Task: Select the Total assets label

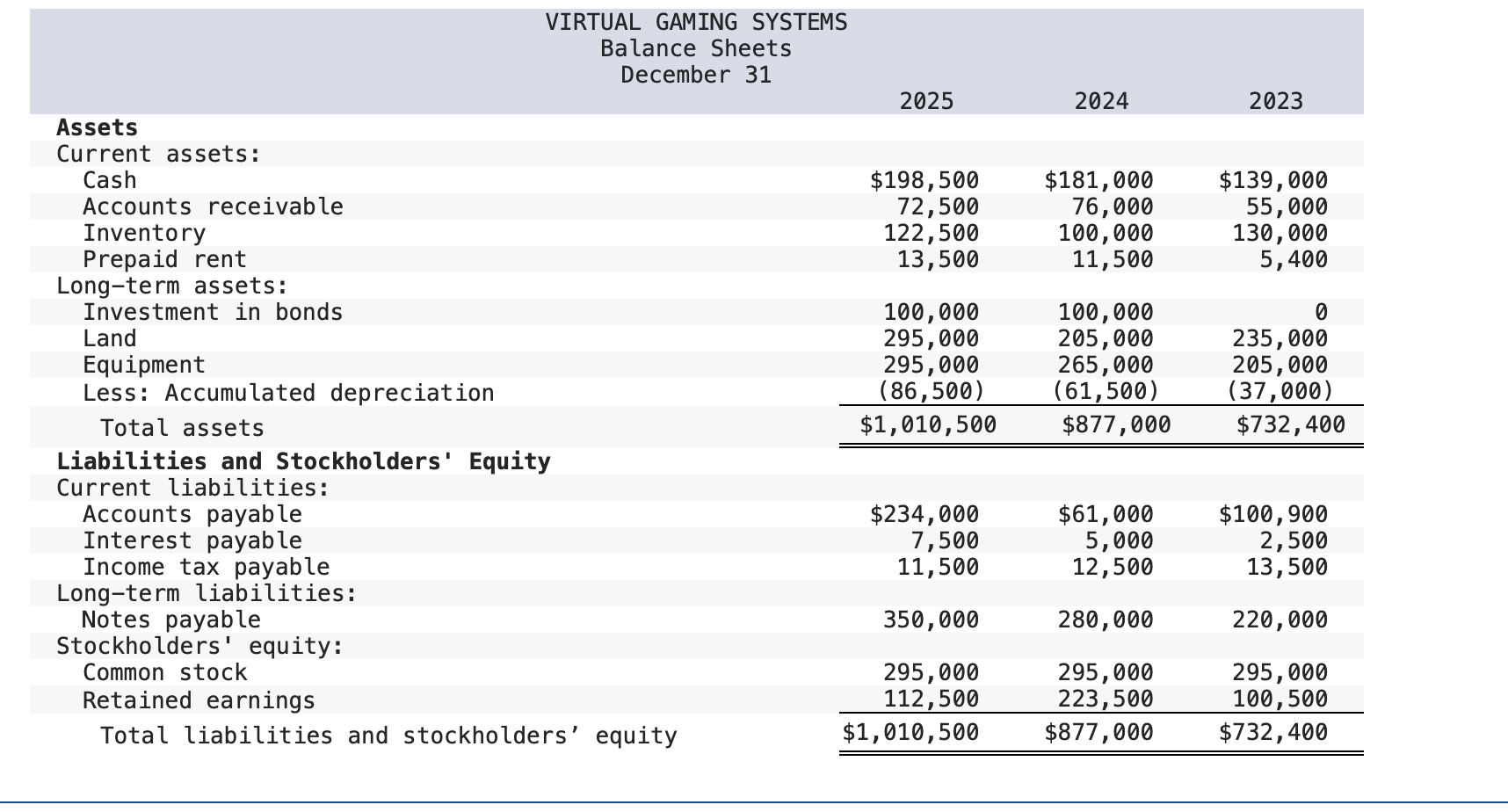Action: [182, 428]
